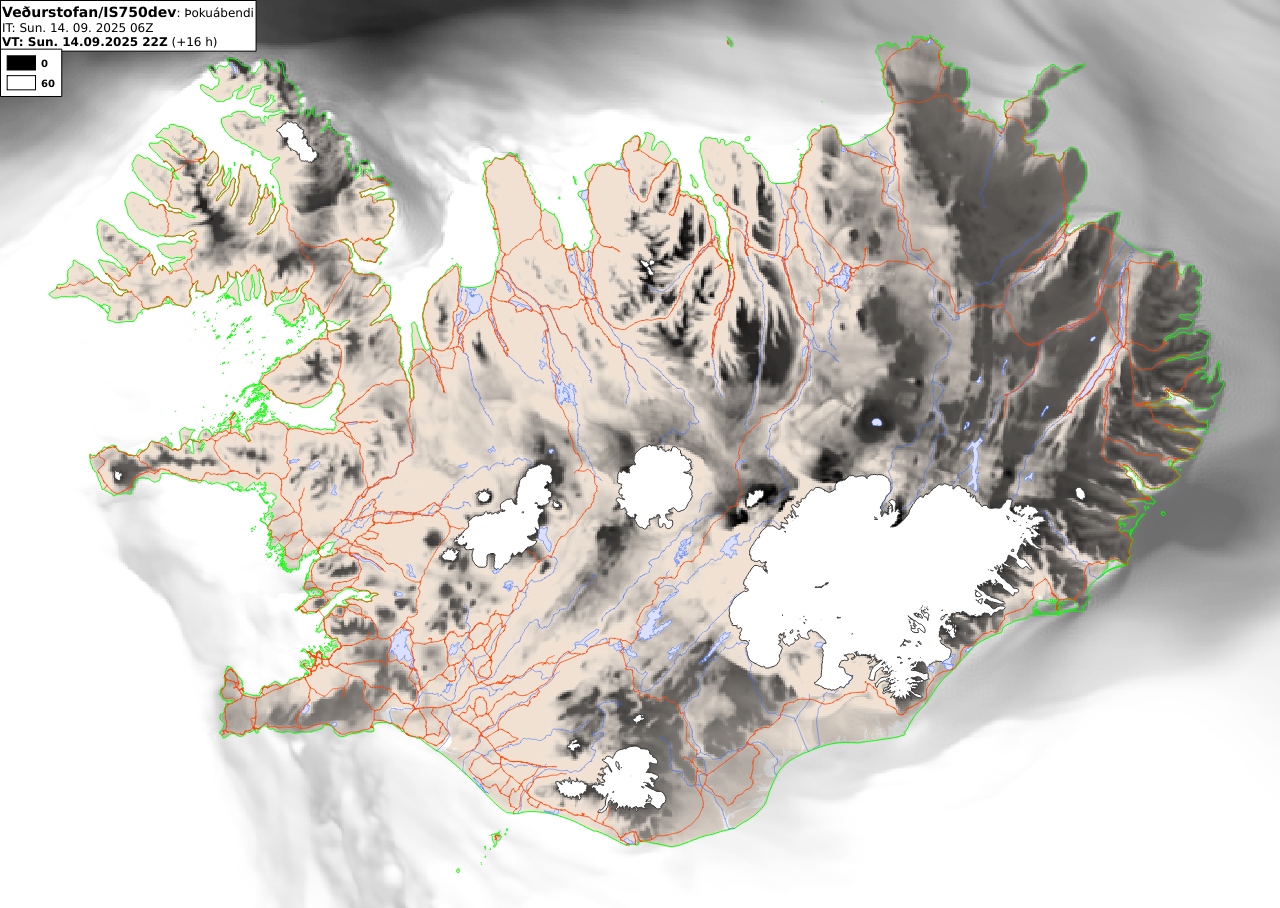Click the Þokuábendi label in the header
Viewport: 1280px width, 908px height.
[219, 13]
